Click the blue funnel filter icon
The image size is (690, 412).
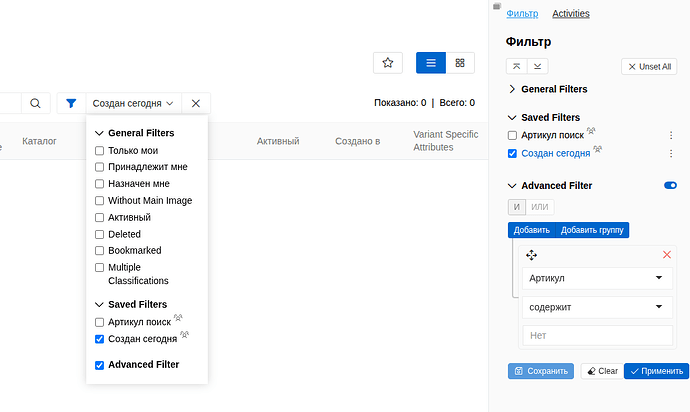pos(71,103)
